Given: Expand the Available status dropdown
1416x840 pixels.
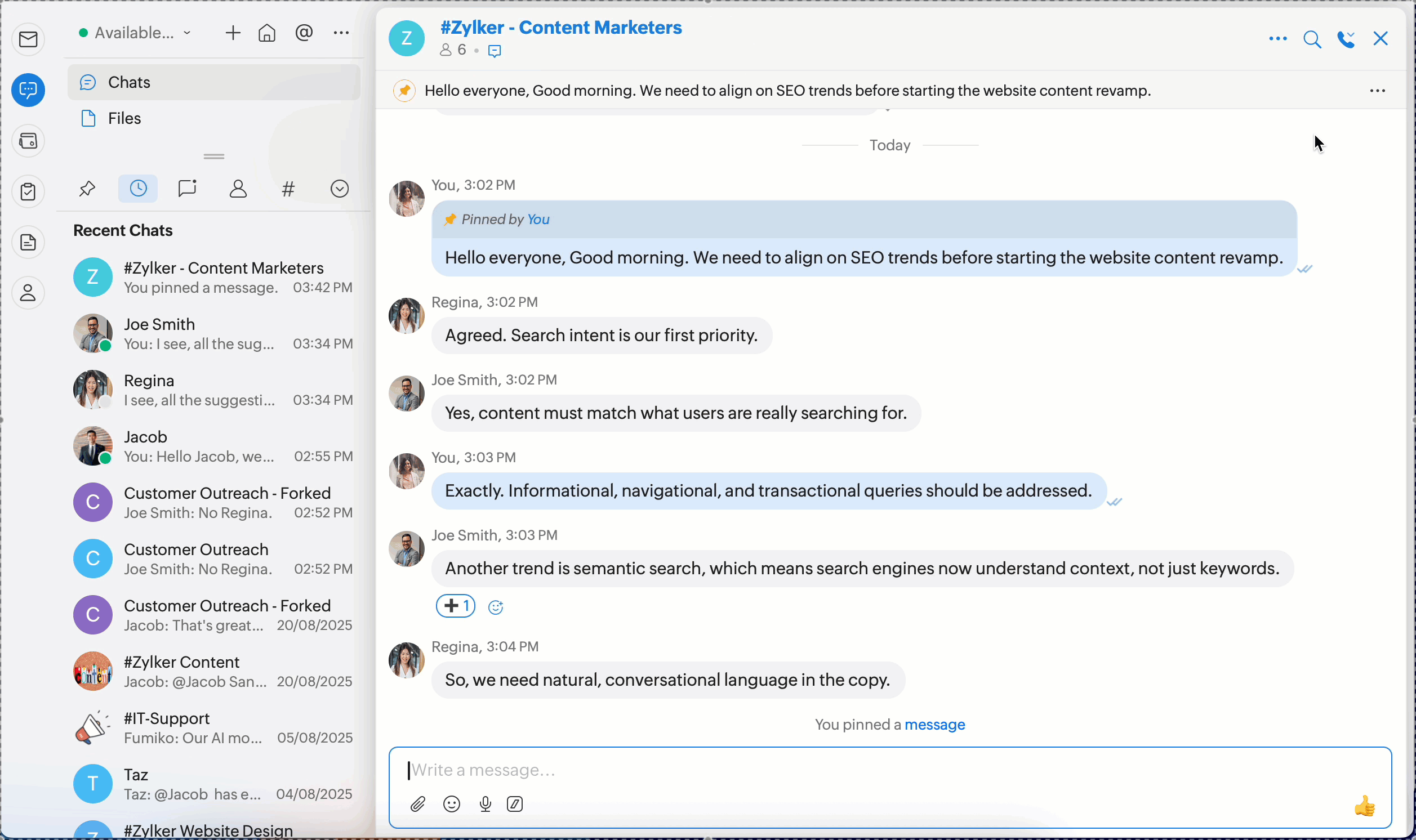Looking at the screenshot, I should click(136, 33).
